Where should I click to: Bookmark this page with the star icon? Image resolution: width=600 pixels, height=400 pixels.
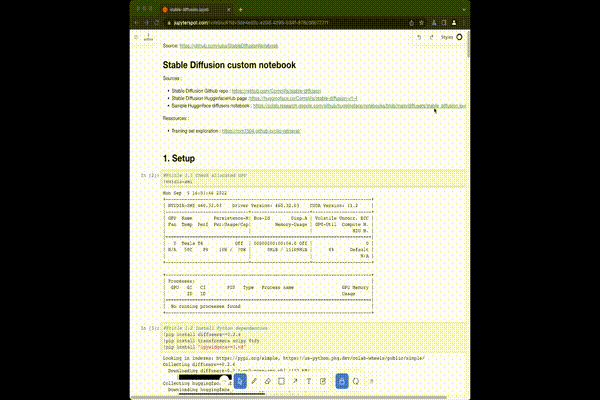click(421, 23)
